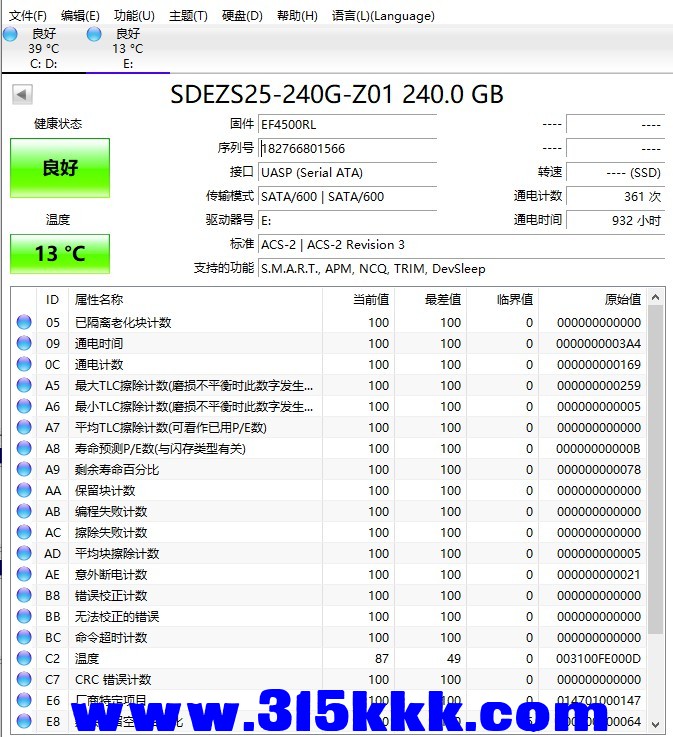The image size is (673, 737).
Task: Select the 平均TLC擦除计数 attribute row
Action: pyautogui.click(x=329, y=427)
